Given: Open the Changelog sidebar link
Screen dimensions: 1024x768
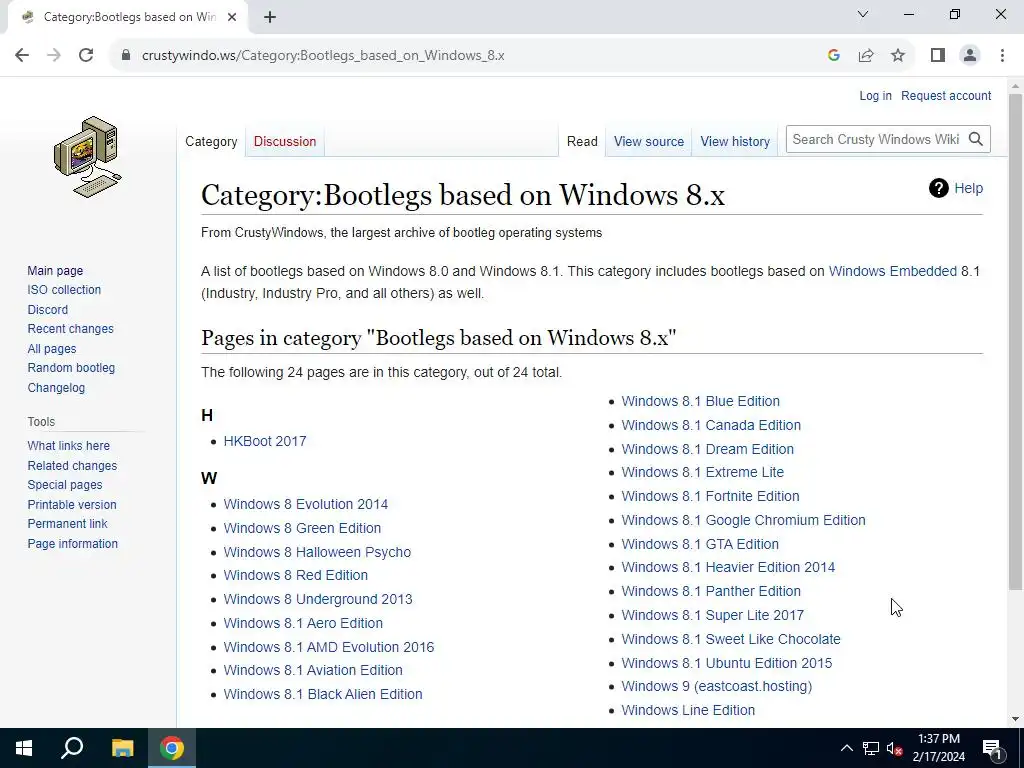Looking at the screenshot, I should (56, 387).
